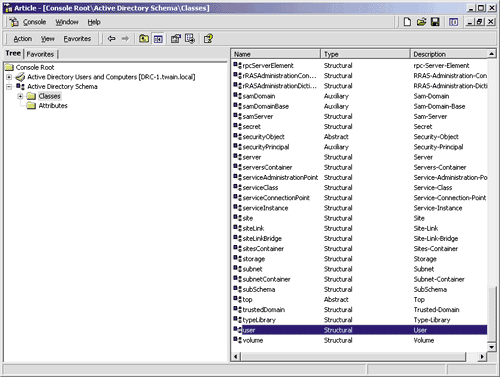Select the subSchema class row
The image size is (500, 377).
[x=360, y=289]
